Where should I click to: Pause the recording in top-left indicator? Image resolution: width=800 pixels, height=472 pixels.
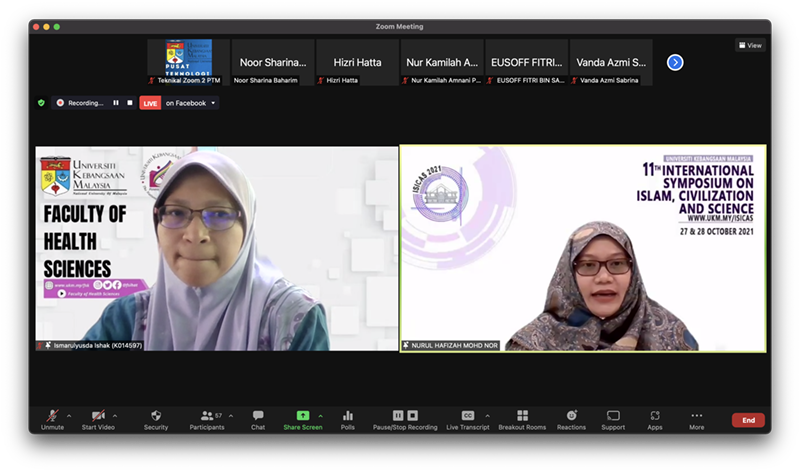(x=116, y=103)
